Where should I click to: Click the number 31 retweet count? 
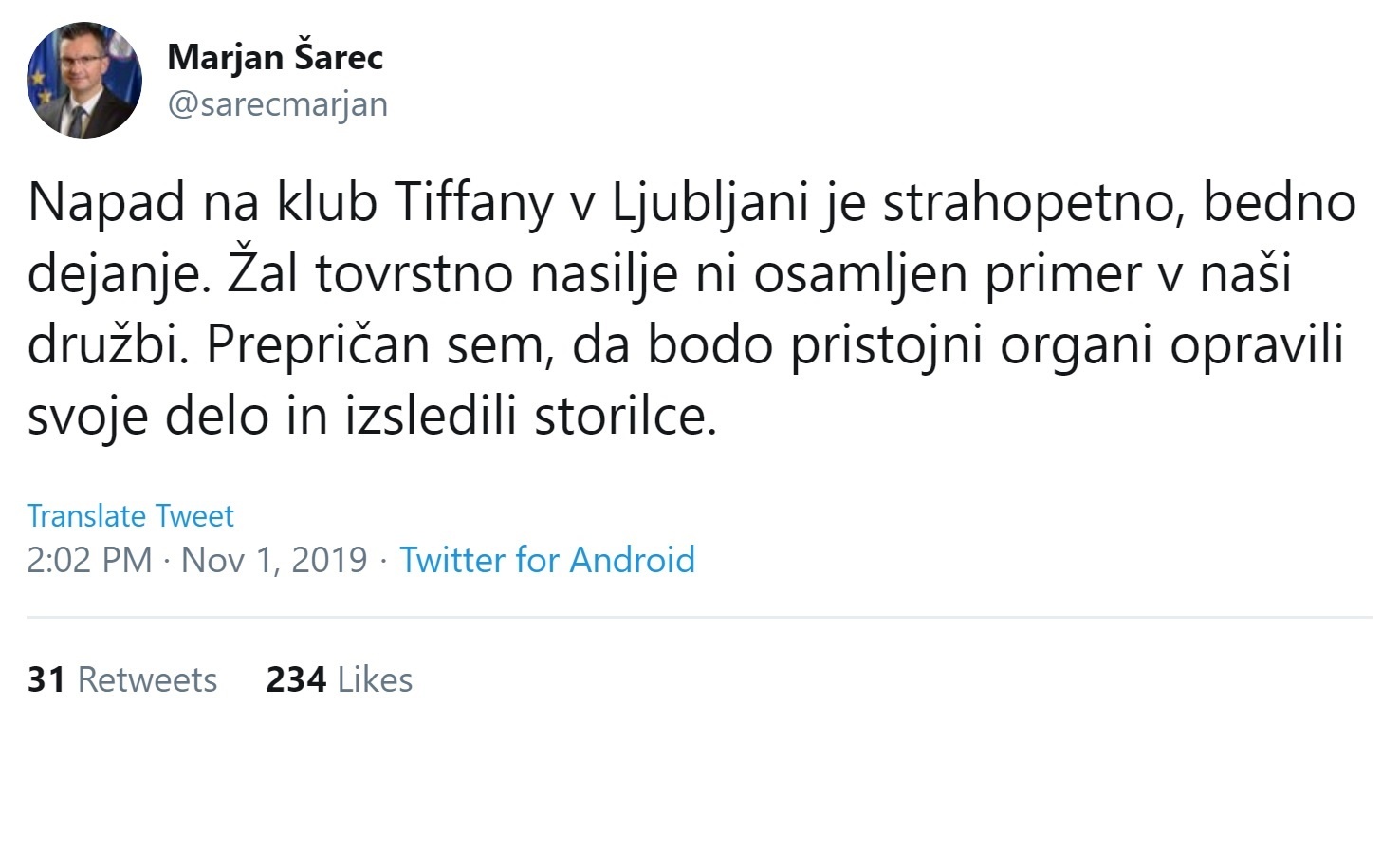[x=46, y=679]
